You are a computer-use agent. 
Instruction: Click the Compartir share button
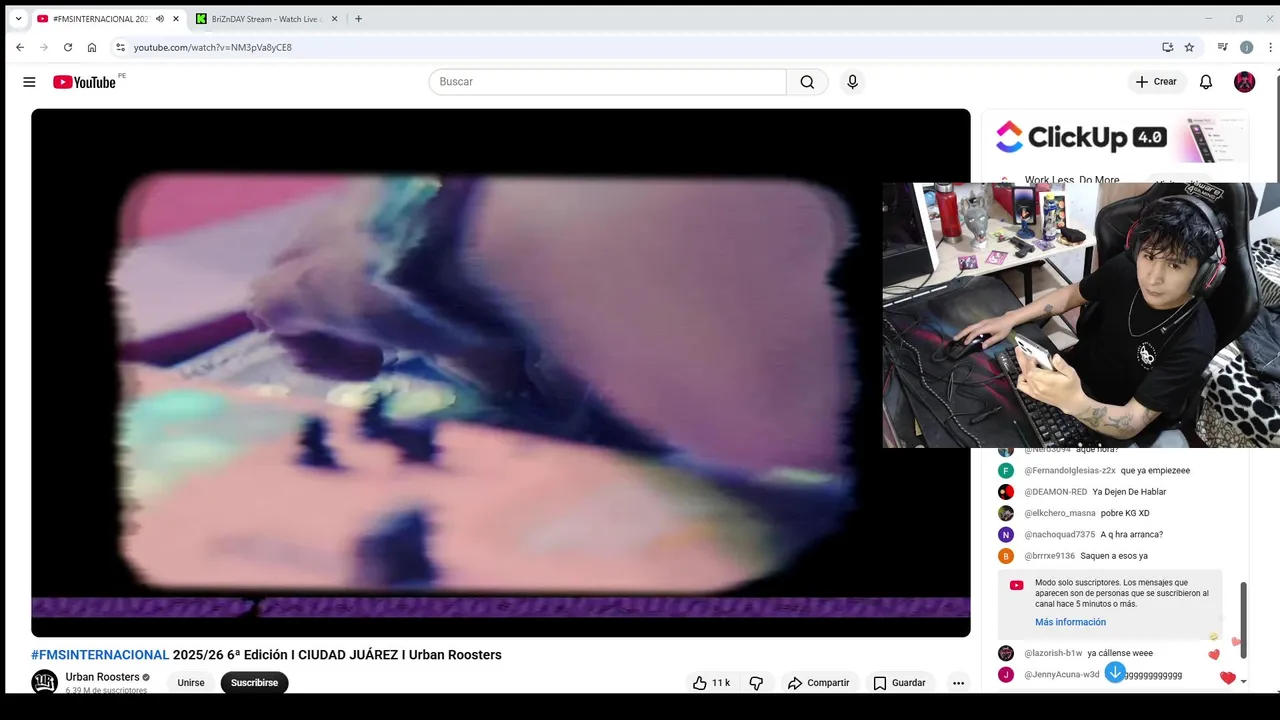coord(818,683)
